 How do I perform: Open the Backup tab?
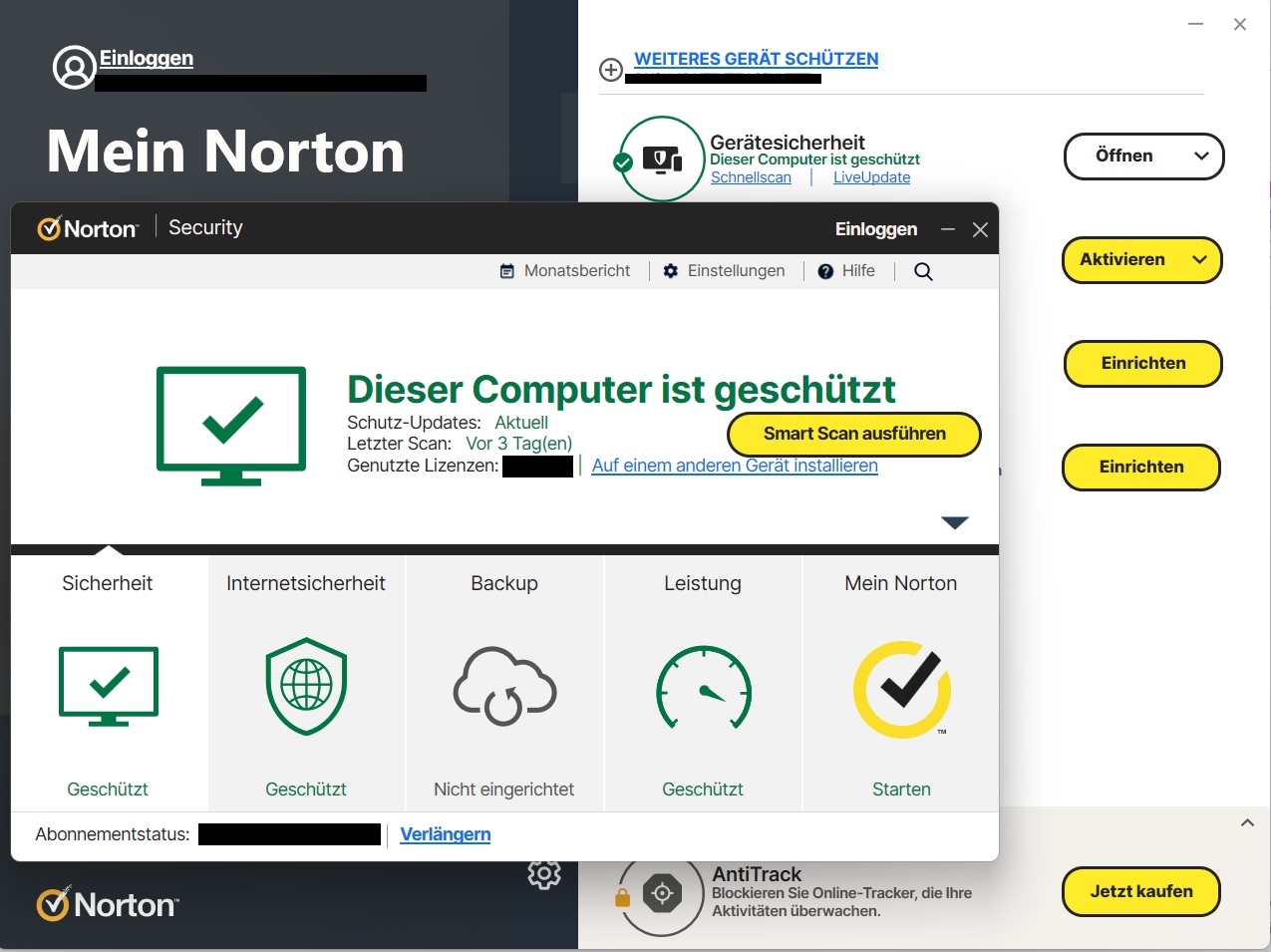pyautogui.click(x=504, y=683)
